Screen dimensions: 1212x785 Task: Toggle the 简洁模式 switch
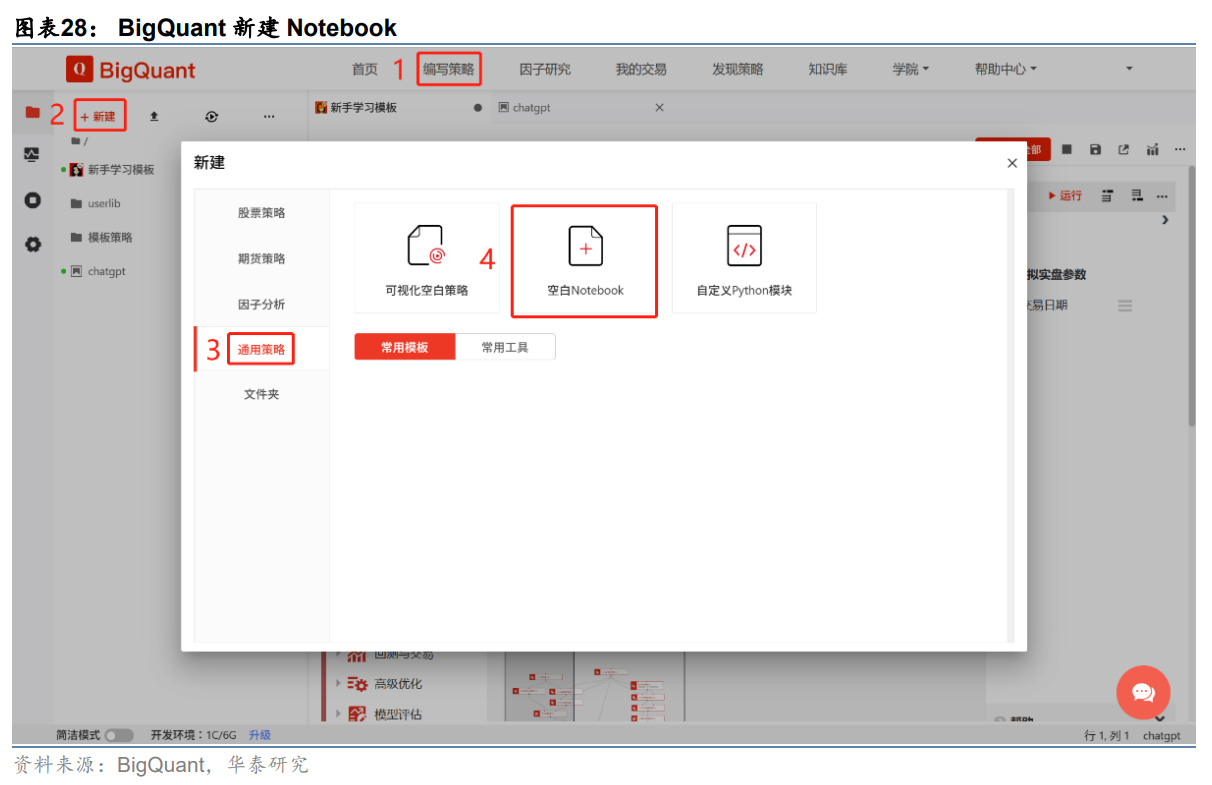[x=118, y=735]
